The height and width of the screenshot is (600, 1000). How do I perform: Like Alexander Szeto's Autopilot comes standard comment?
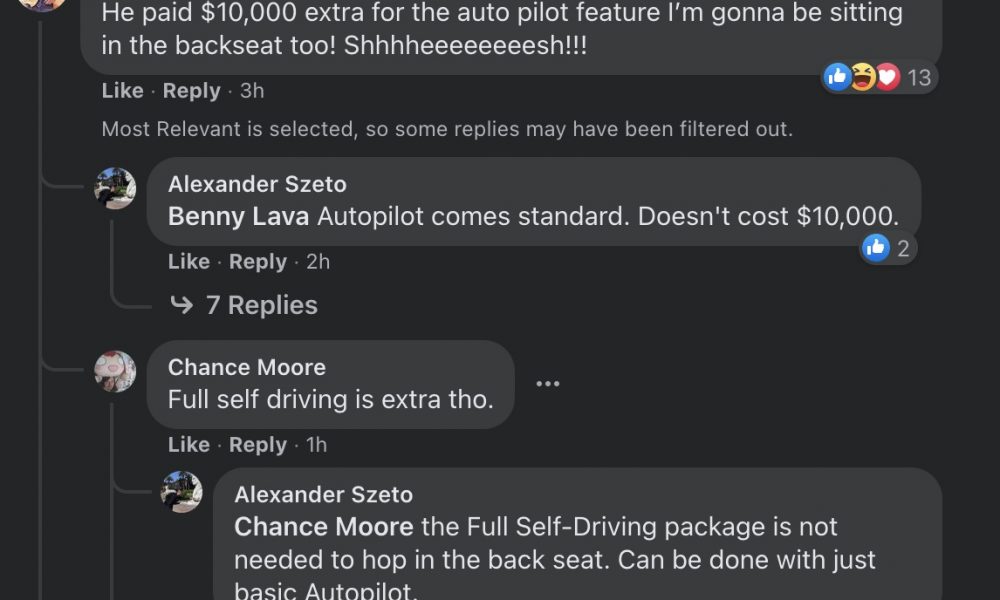coord(189,261)
